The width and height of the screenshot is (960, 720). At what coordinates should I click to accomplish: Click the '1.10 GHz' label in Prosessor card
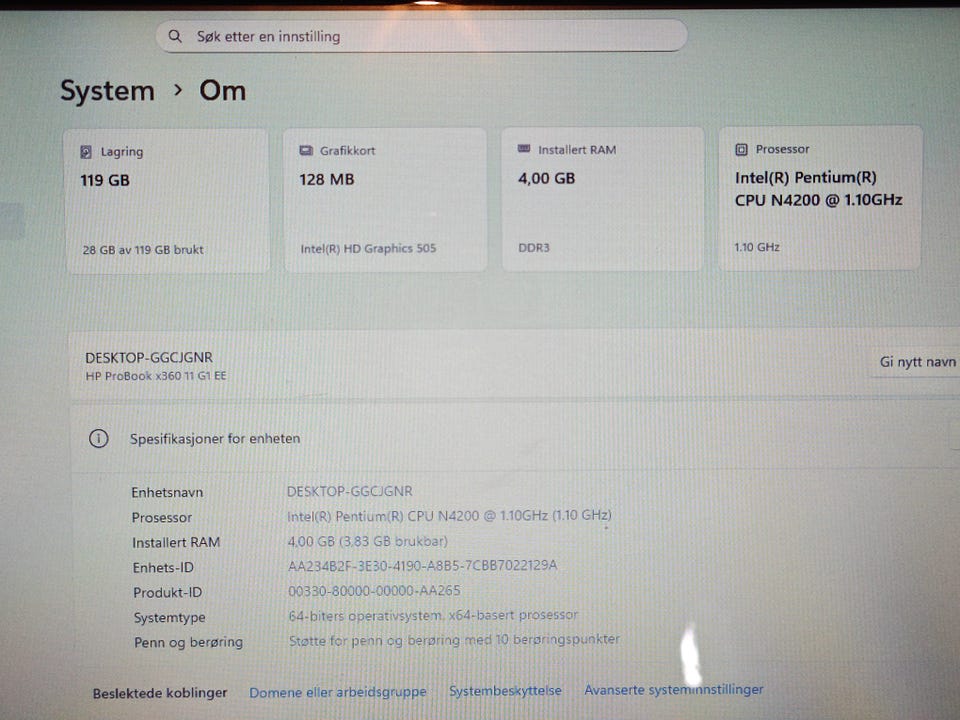click(x=757, y=247)
